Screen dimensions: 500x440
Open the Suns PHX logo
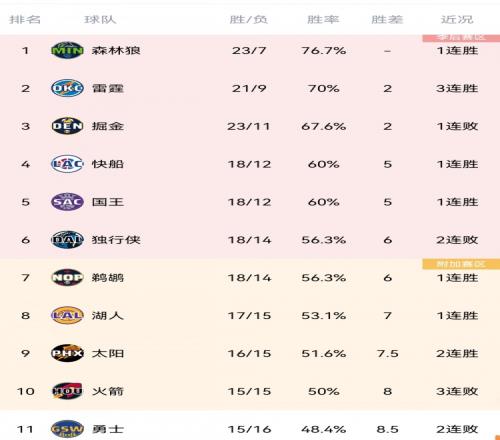click(67, 353)
